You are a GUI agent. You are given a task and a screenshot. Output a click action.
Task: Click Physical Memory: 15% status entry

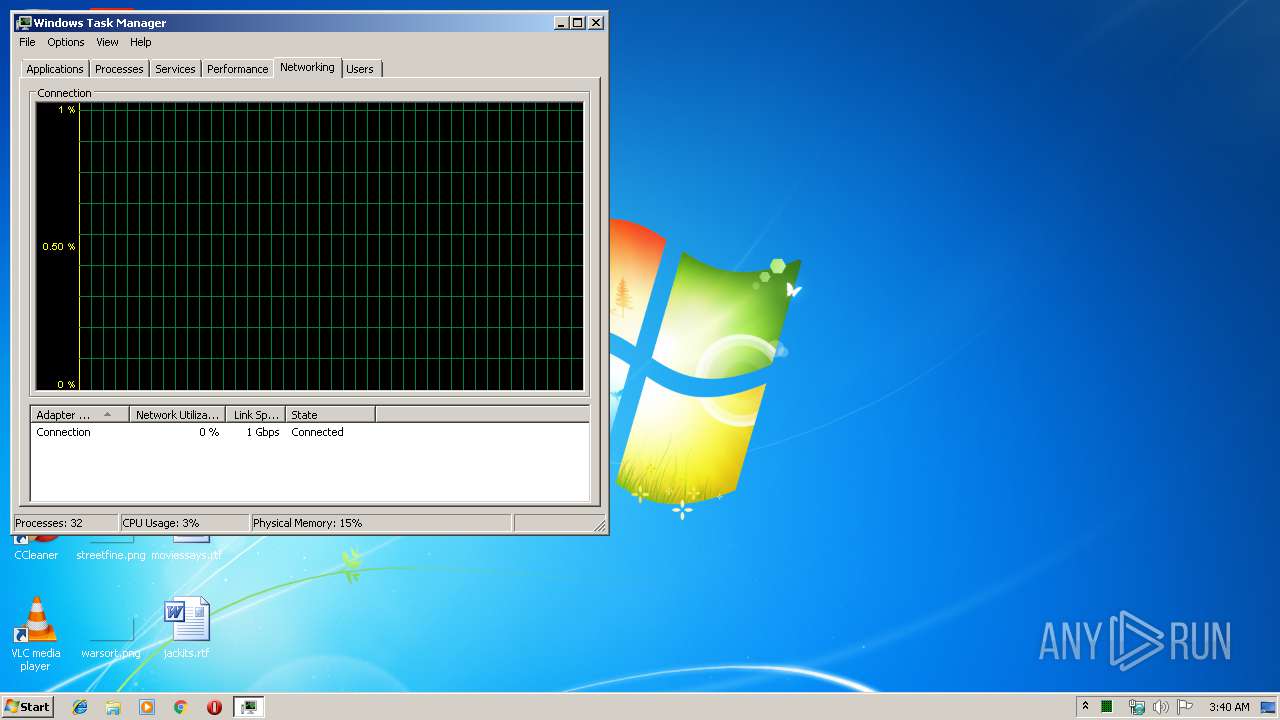coord(381,523)
